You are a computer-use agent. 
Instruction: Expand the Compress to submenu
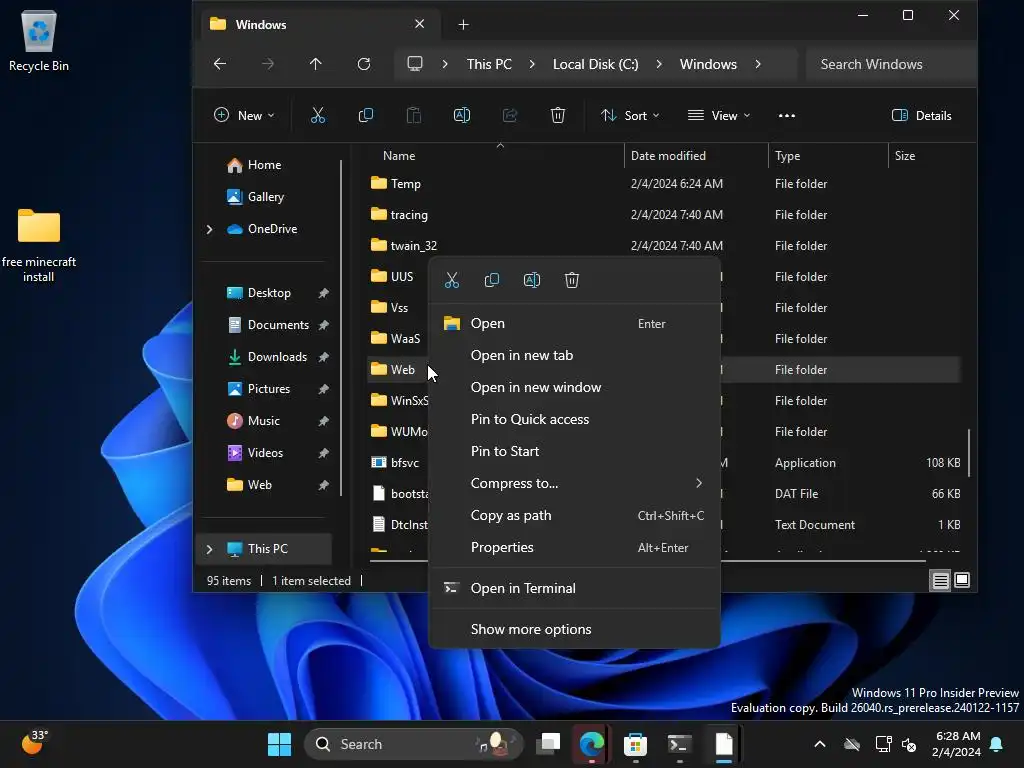(699, 483)
